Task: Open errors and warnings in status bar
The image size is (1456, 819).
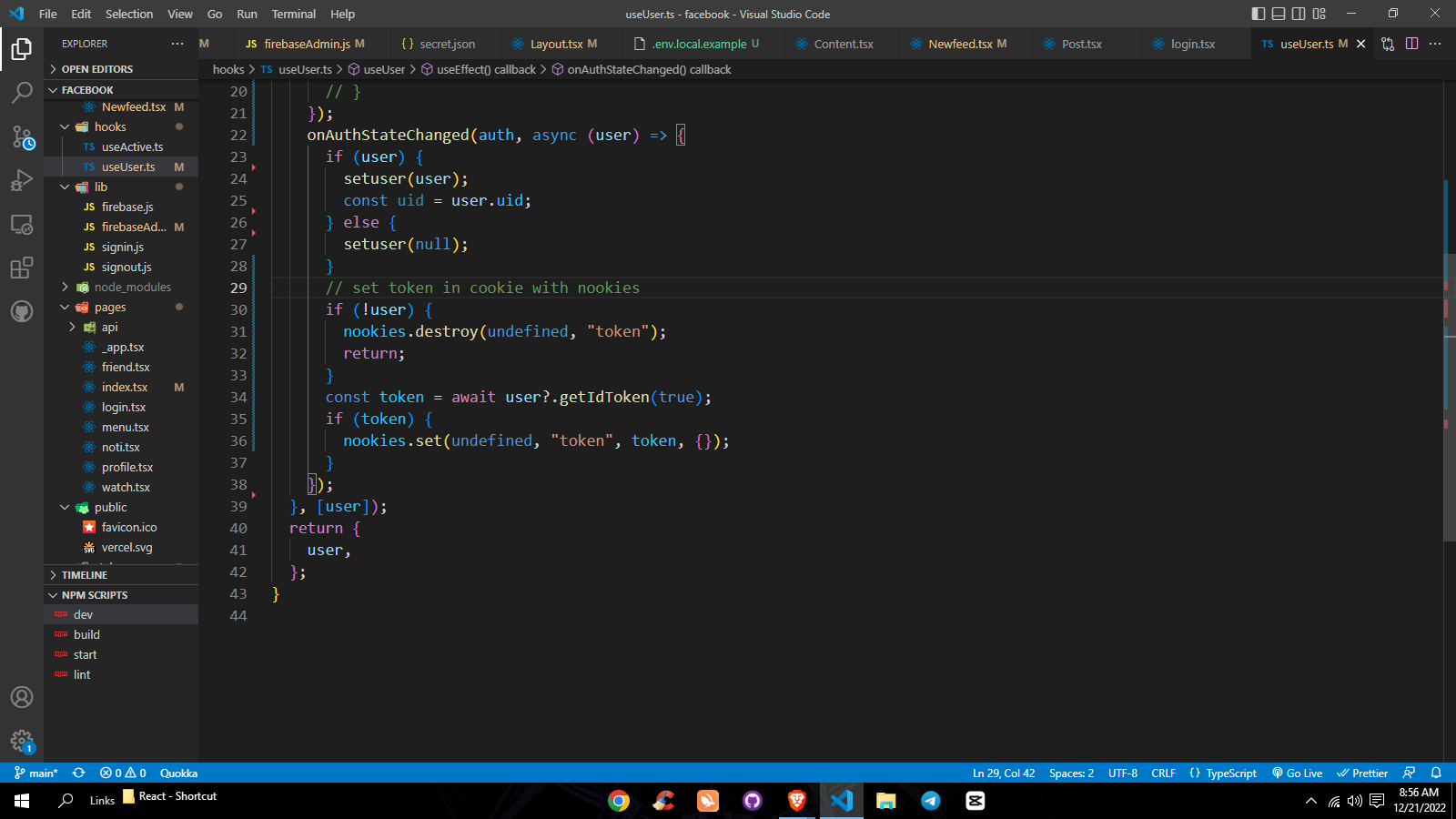Action: [123, 773]
